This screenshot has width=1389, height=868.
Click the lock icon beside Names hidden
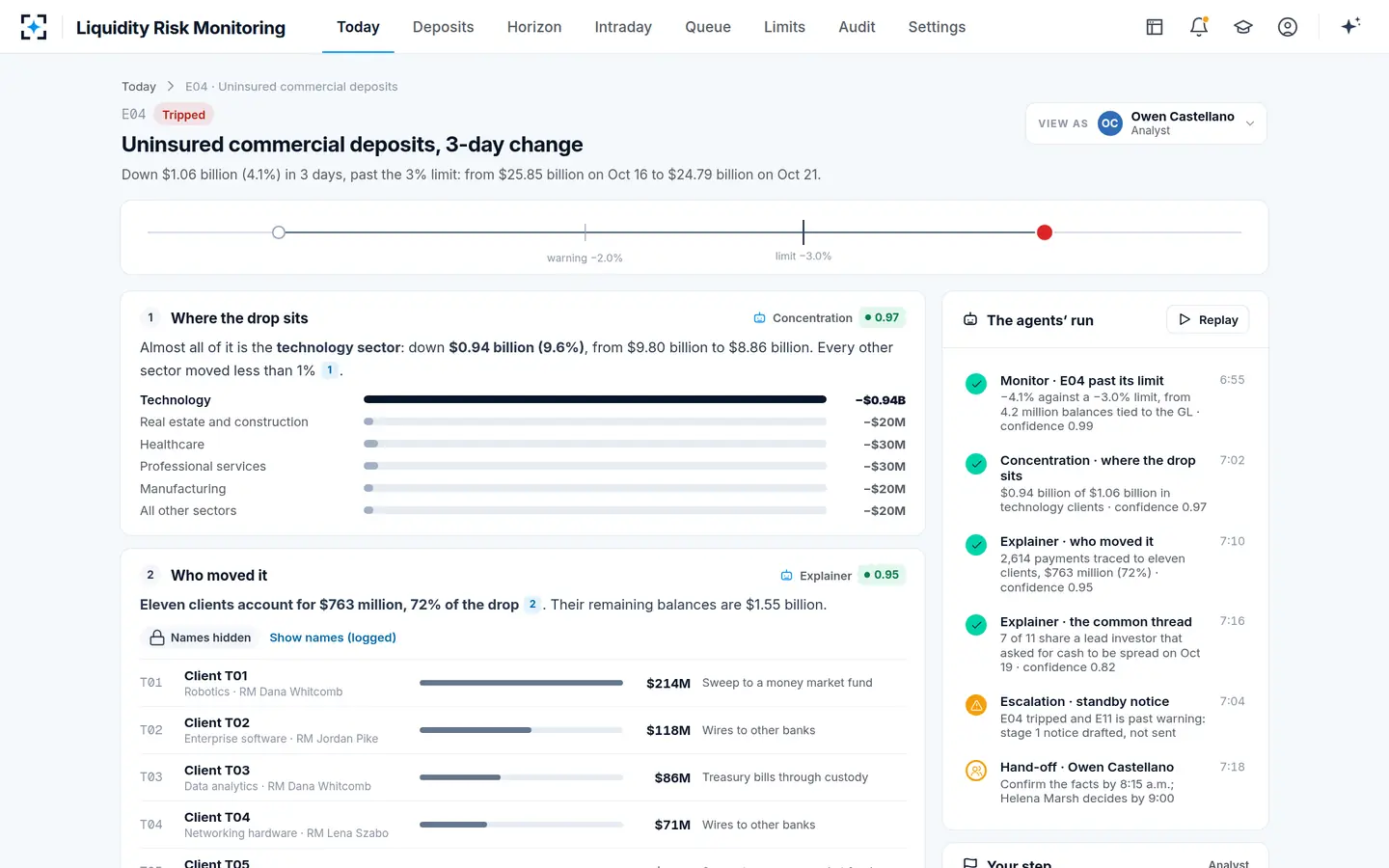(157, 637)
